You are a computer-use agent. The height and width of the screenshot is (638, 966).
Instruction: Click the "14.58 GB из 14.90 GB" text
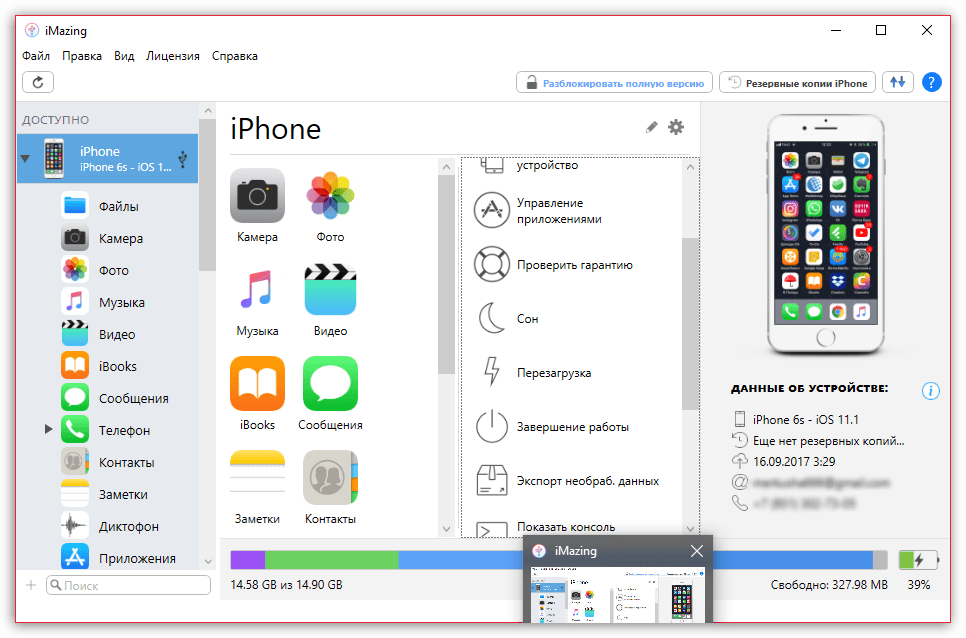[286, 584]
